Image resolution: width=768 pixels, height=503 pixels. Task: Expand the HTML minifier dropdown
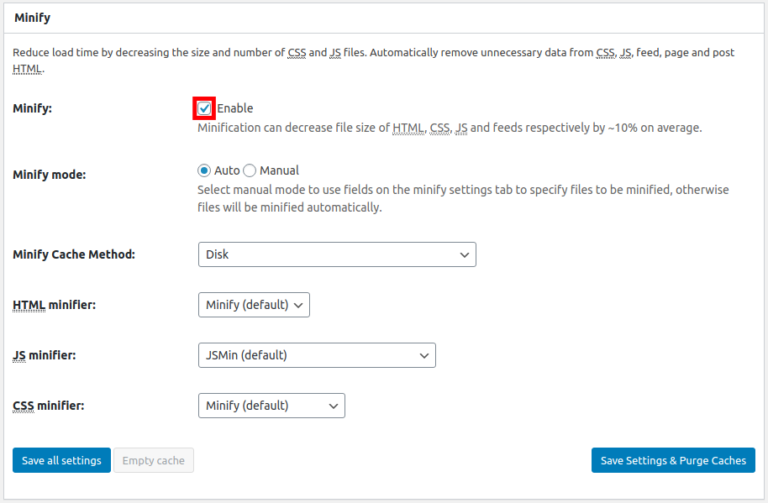point(254,304)
